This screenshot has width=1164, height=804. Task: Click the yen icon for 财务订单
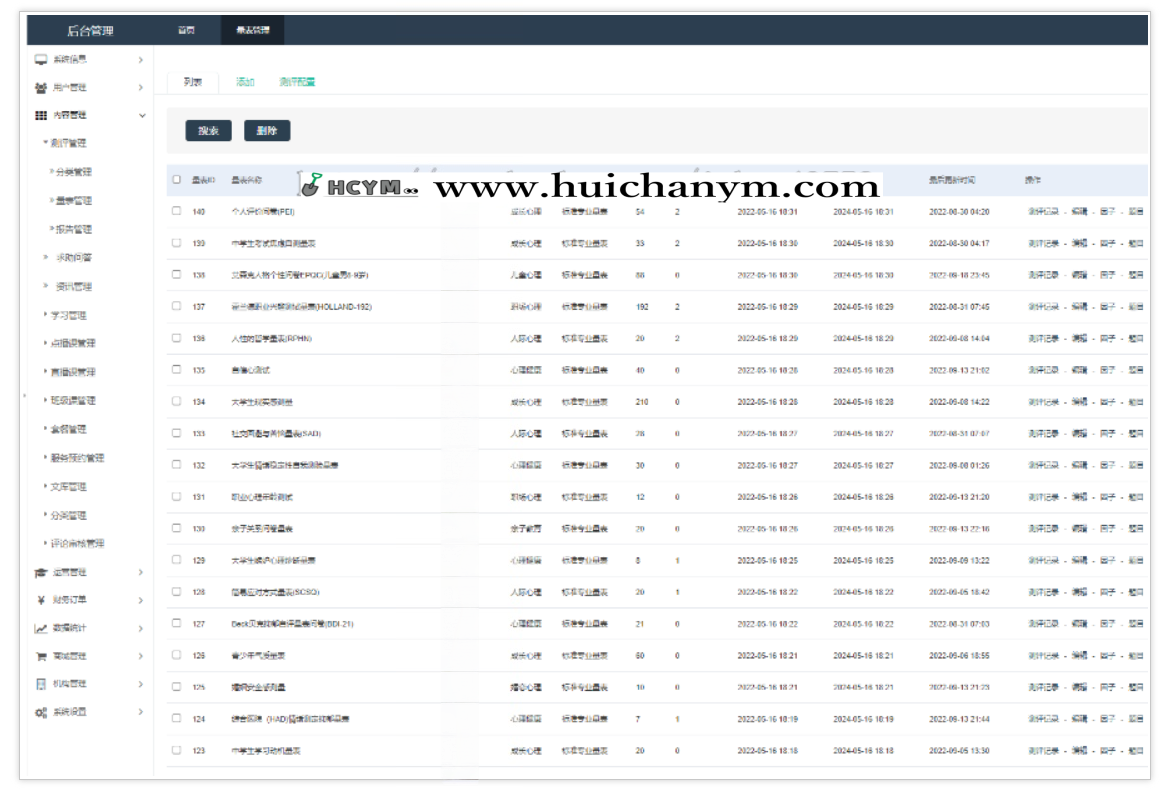tap(41, 601)
